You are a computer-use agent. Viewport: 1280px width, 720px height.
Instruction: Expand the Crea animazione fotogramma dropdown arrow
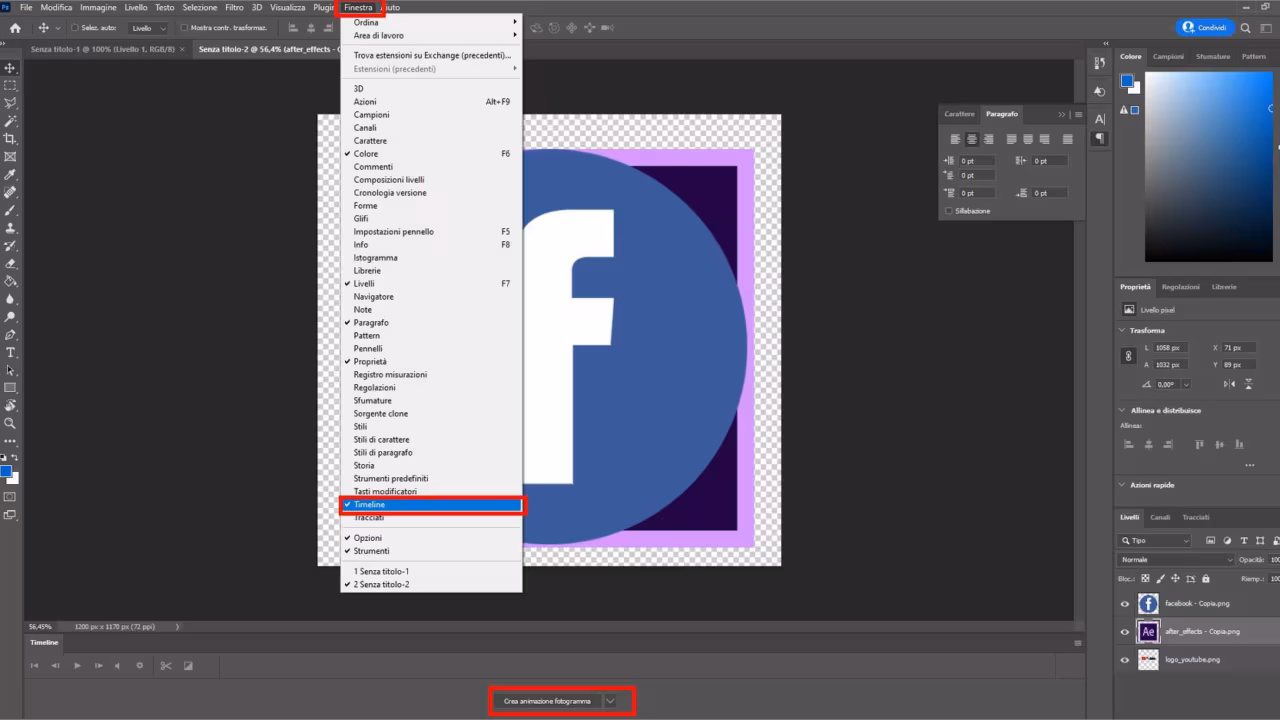610,701
